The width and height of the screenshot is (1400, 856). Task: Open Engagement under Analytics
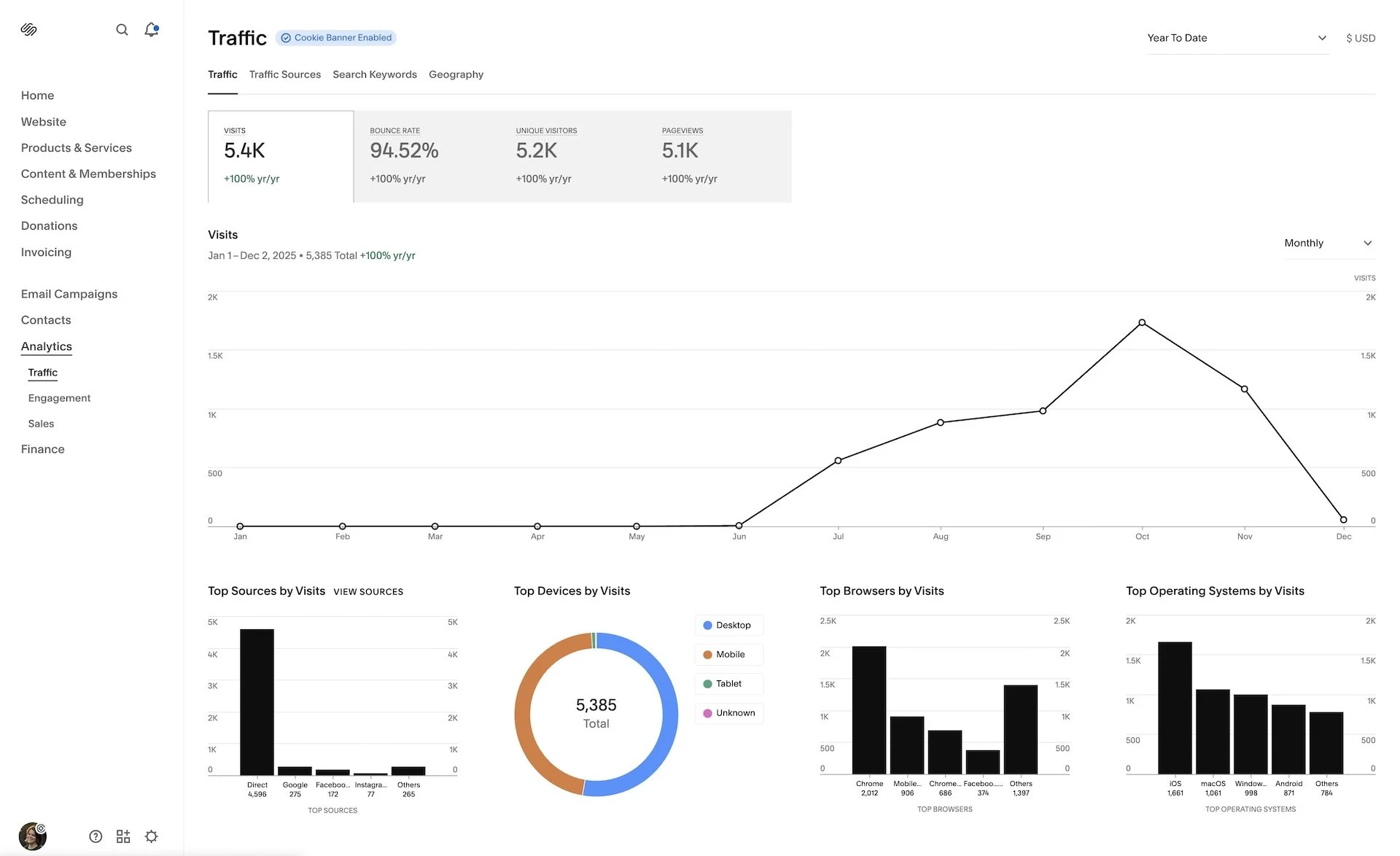(59, 398)
